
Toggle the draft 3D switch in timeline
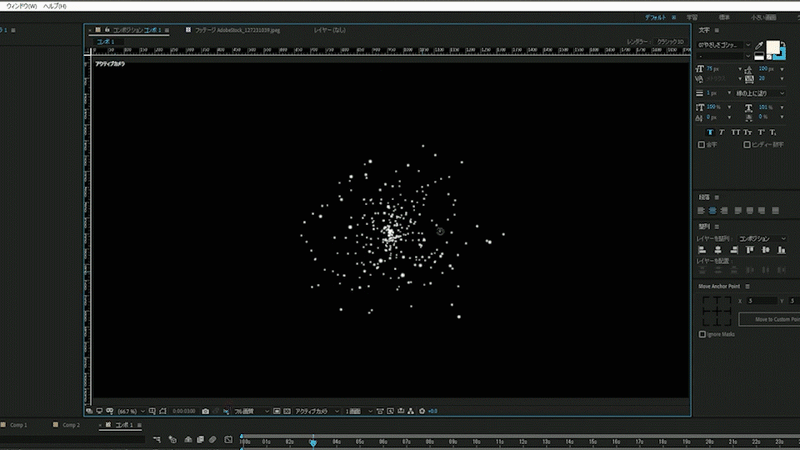pos(172,439)
